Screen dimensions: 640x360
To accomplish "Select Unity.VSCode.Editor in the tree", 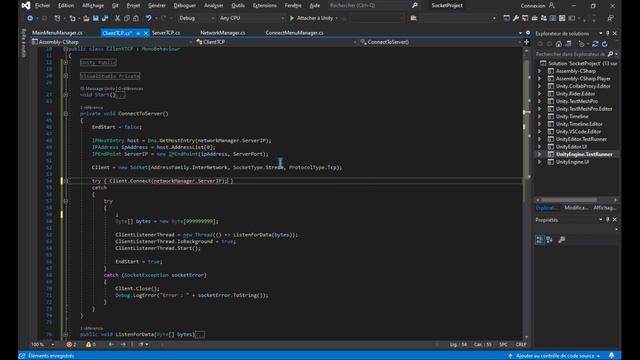I will coord(578,131).
